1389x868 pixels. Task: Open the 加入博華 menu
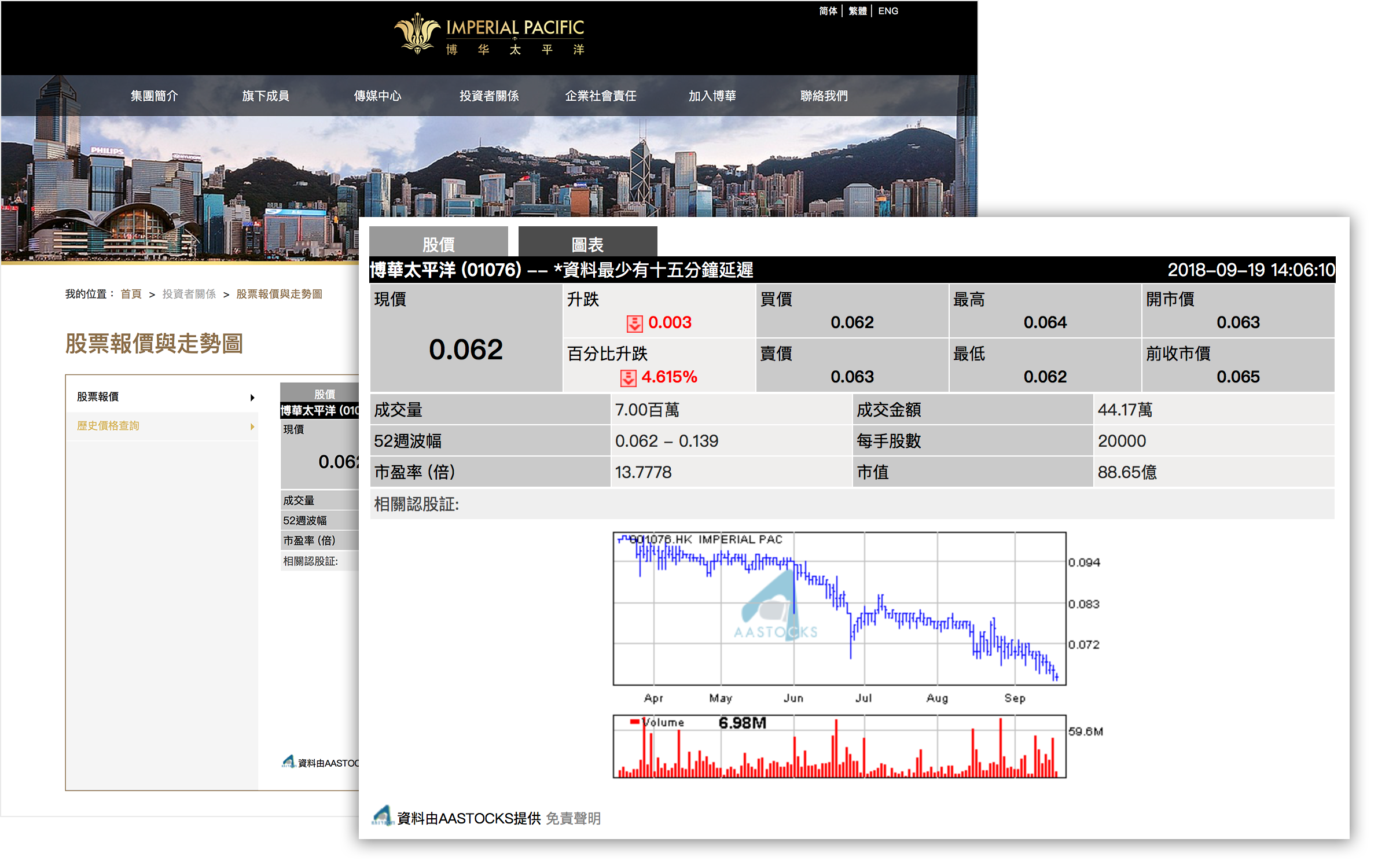coord(712,96)
